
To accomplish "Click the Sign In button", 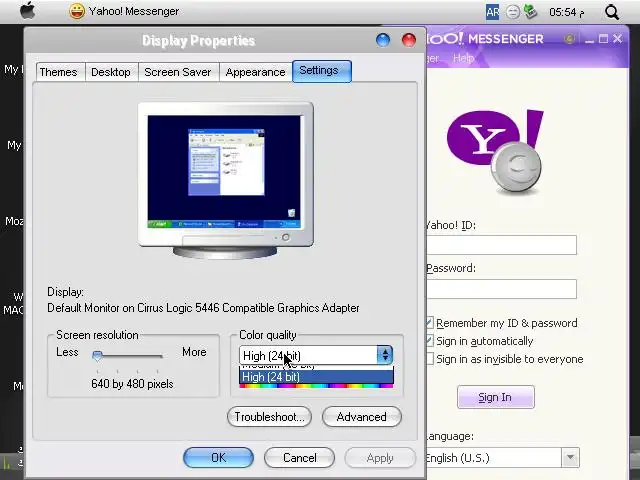I will point(496,397).
